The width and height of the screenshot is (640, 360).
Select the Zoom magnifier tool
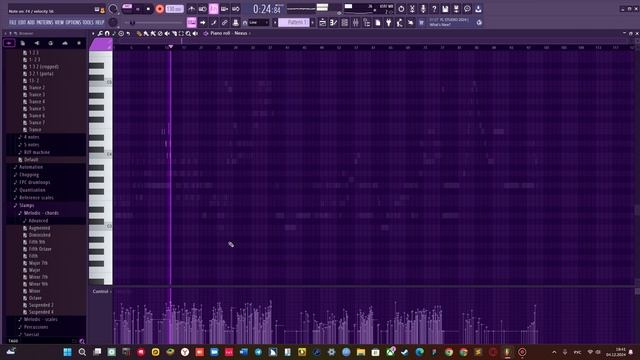pos(188,33)
